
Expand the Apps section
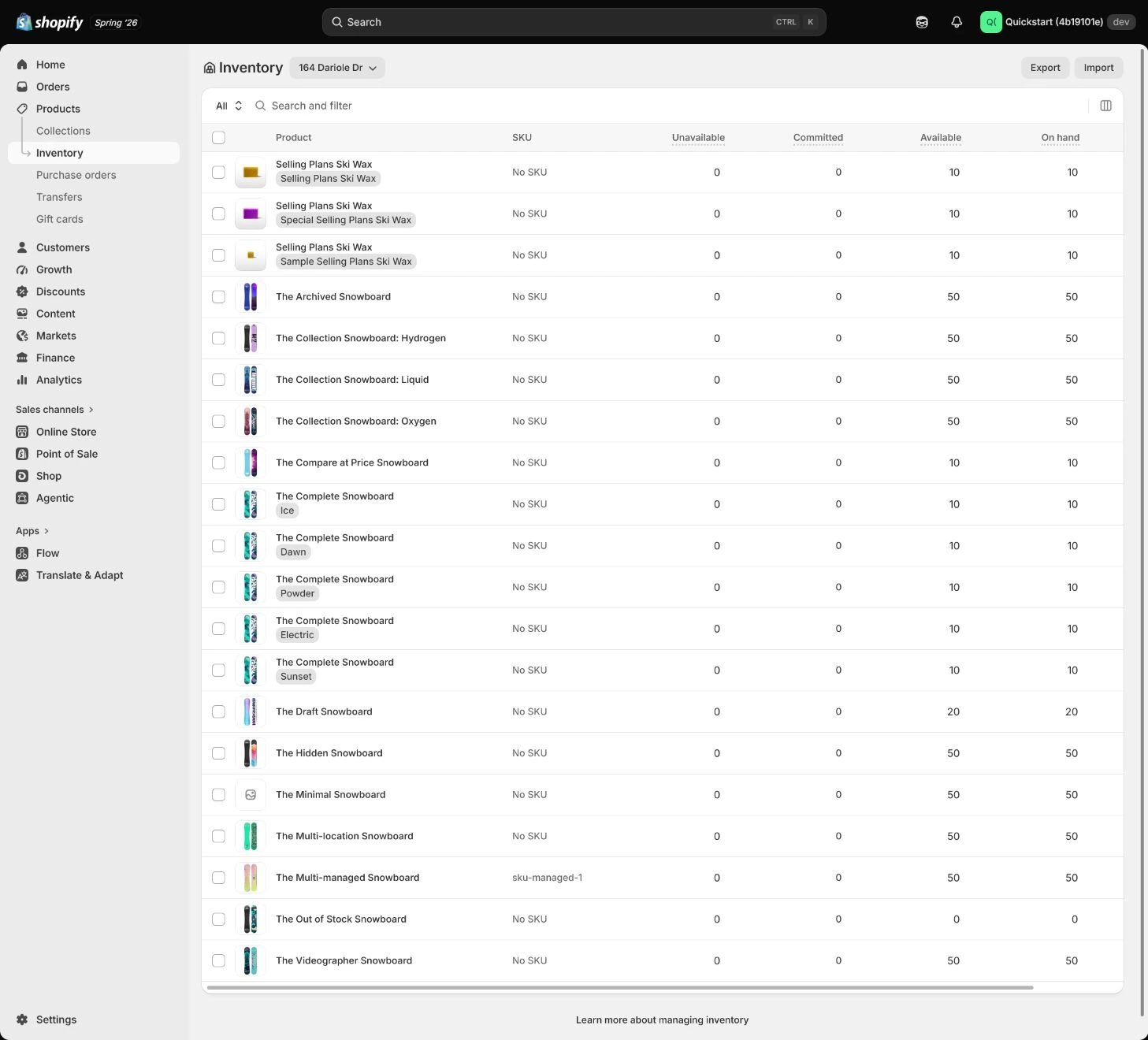pos(32,531)
